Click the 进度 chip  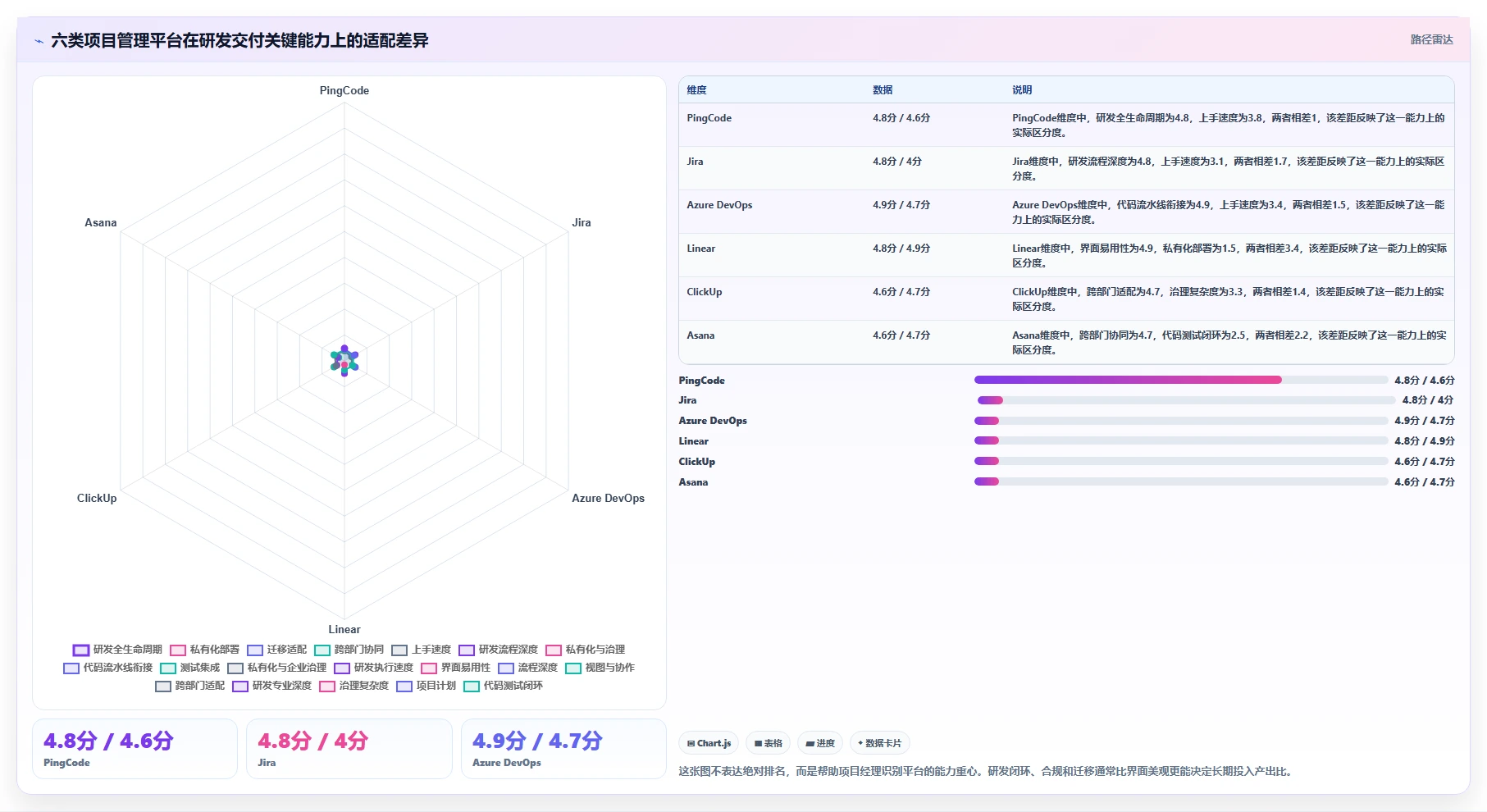click(820, 743)
